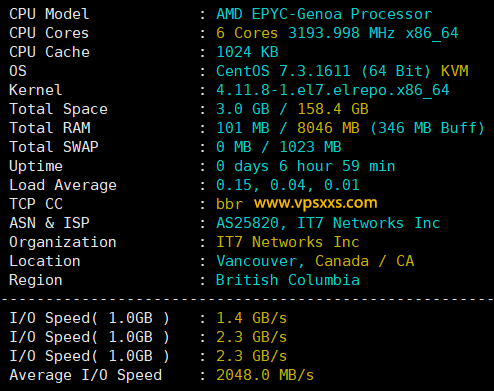
Task: Click the 158.4 GB total space value
Action: tap(333, 109)
